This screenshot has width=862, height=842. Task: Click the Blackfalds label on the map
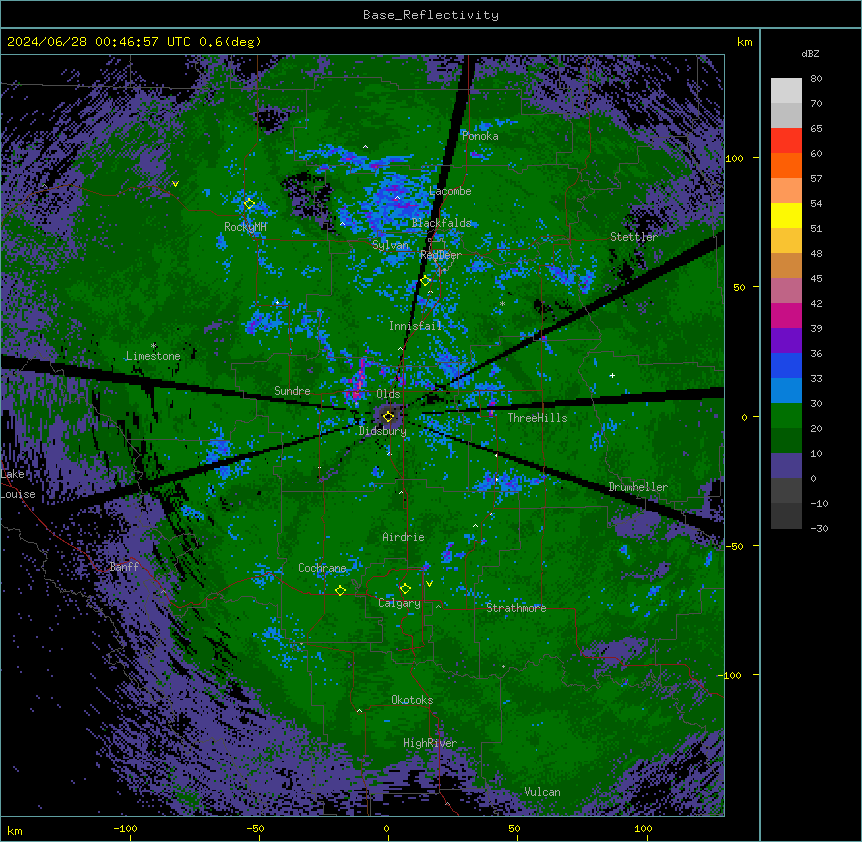click(x=441, y=223)
